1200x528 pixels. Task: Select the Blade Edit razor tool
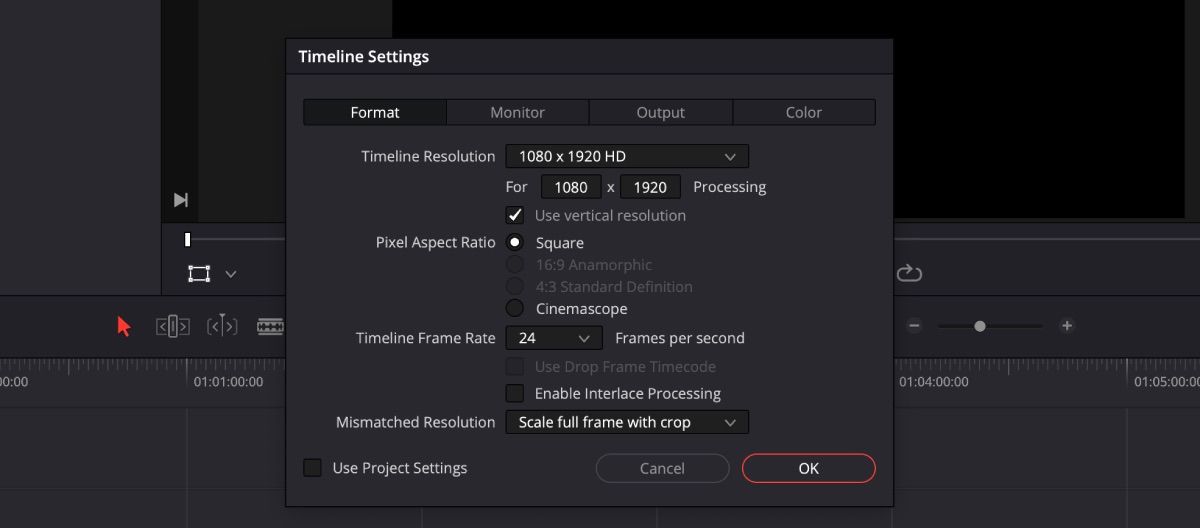pos(270,326)
